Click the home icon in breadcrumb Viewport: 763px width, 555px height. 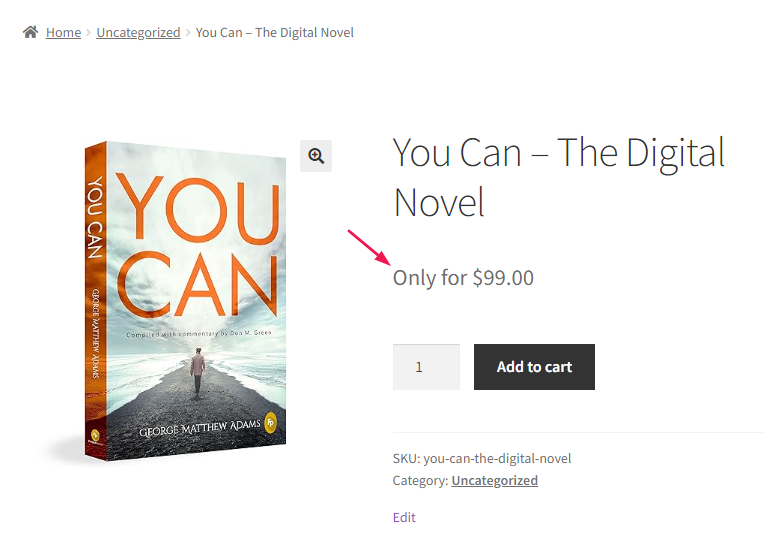[x=31, y=32]
